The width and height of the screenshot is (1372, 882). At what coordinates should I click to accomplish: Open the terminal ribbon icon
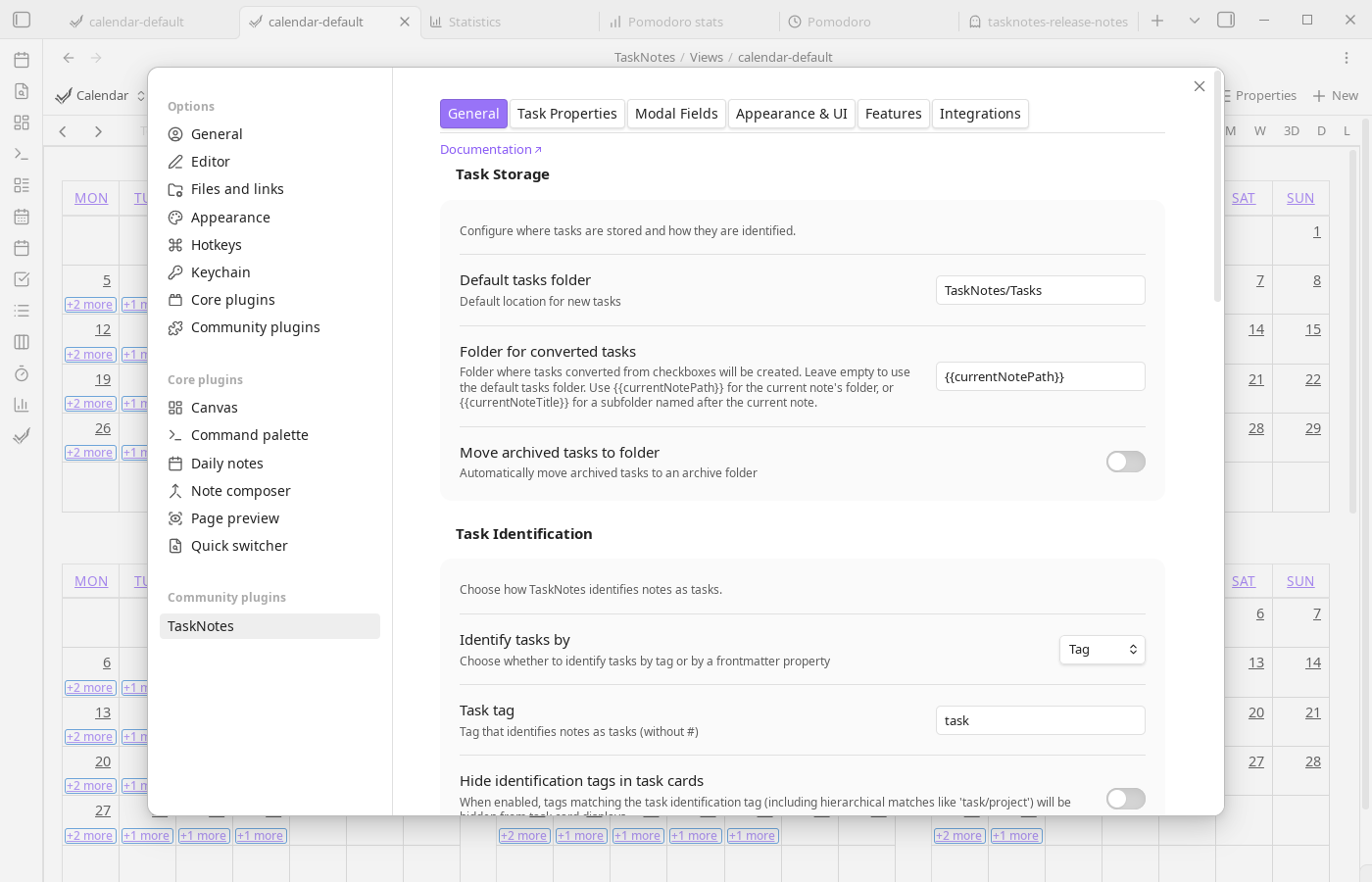[22, 153]
